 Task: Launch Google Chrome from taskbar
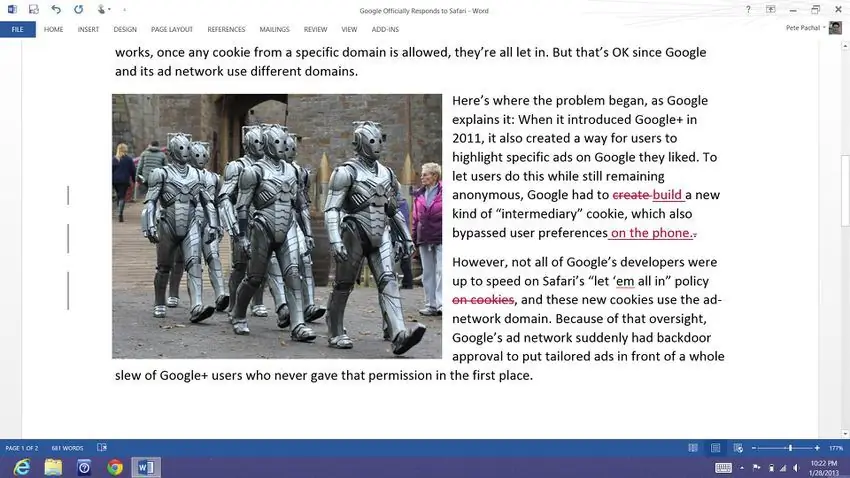(x=115, y=467)
